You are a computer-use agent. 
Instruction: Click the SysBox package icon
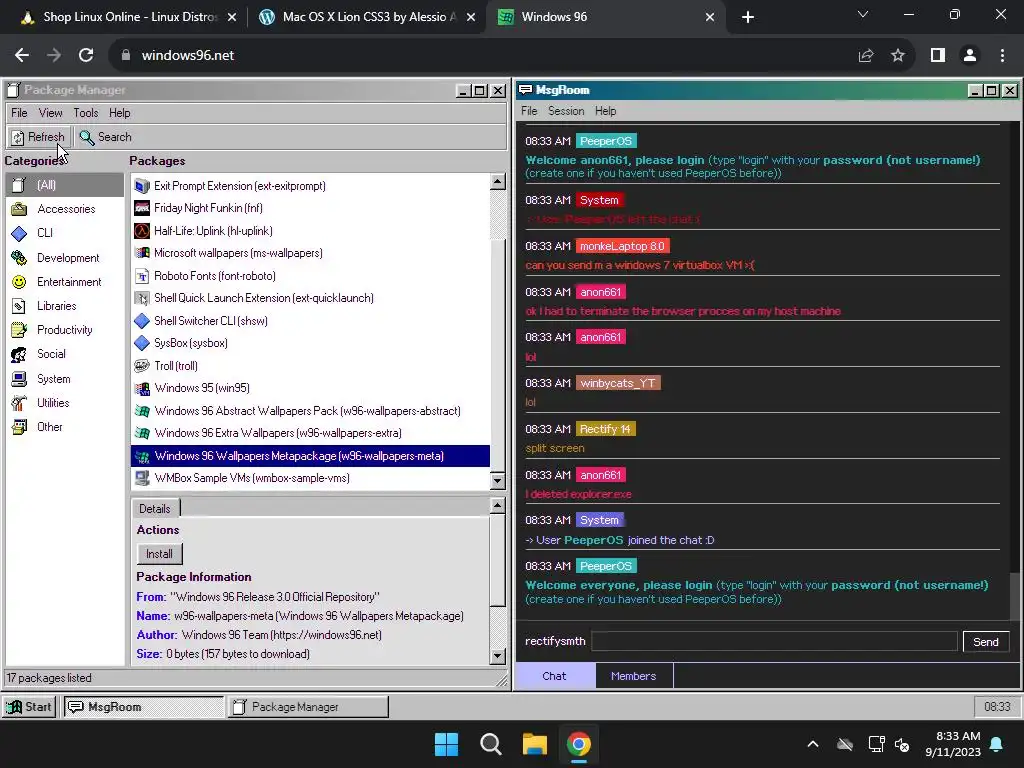click(x=142, y=344)
